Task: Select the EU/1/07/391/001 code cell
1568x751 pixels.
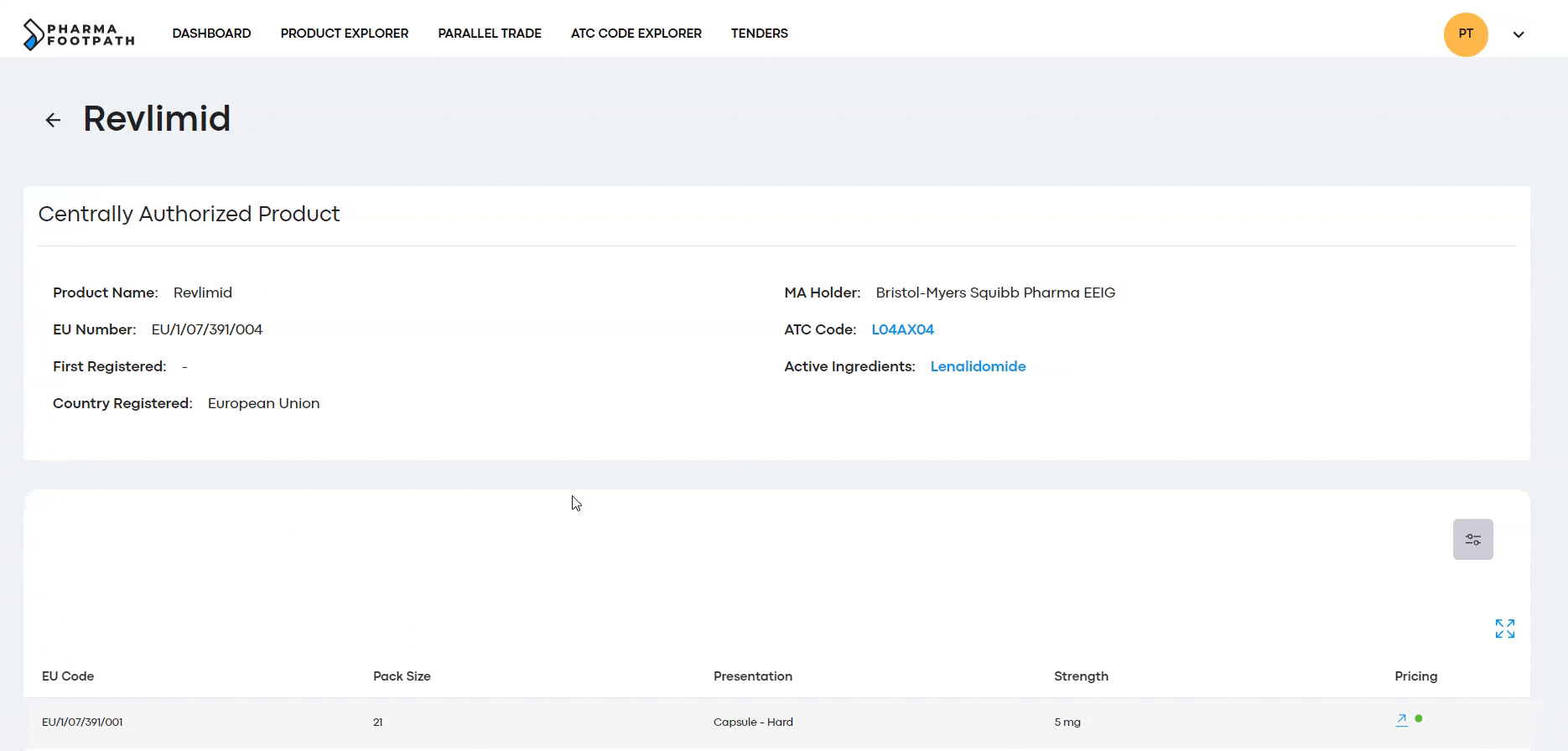Action: coord(82,722)
